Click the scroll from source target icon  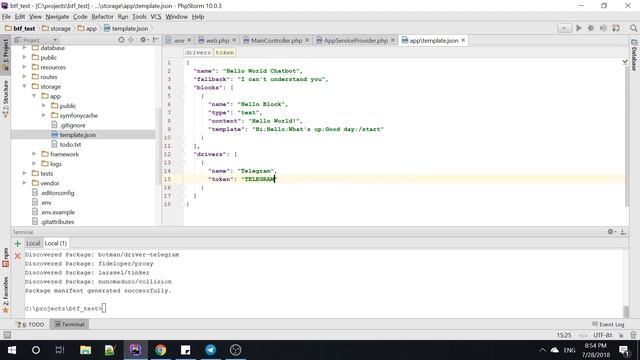(x=121, y=40)
